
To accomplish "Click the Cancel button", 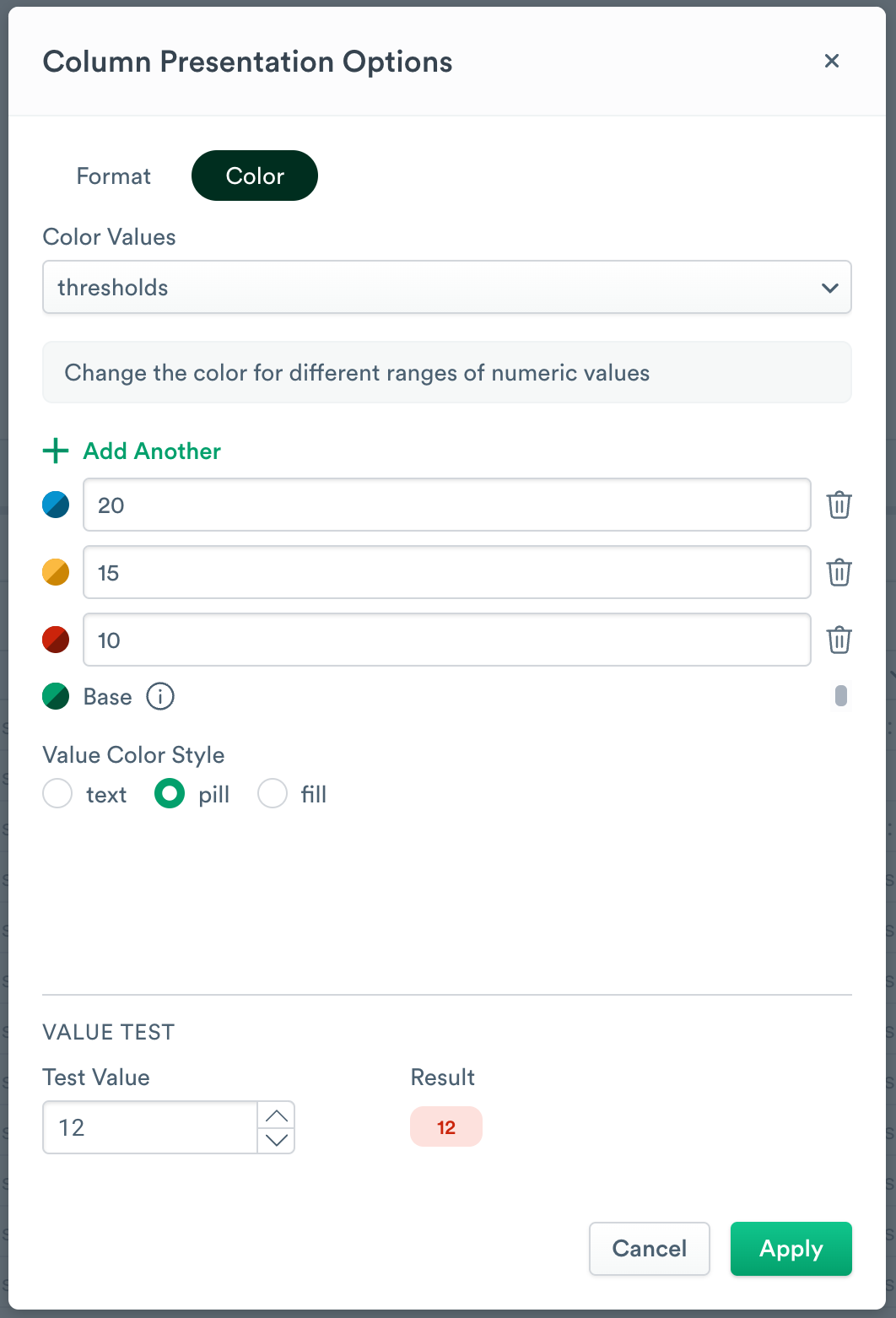I will (649, 1249).
